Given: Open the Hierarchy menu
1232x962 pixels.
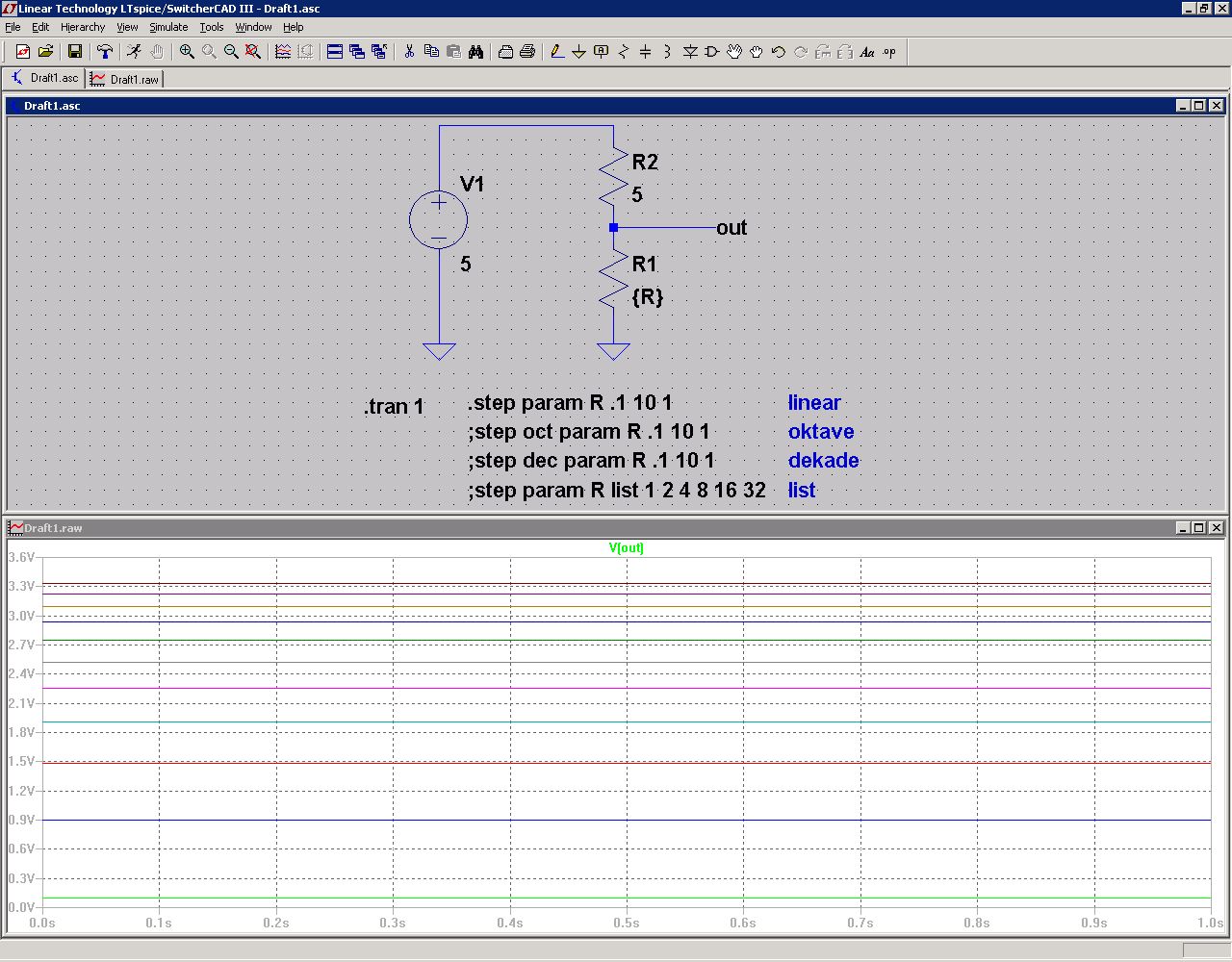Looking at the screenshot, I should pos(83,27).
